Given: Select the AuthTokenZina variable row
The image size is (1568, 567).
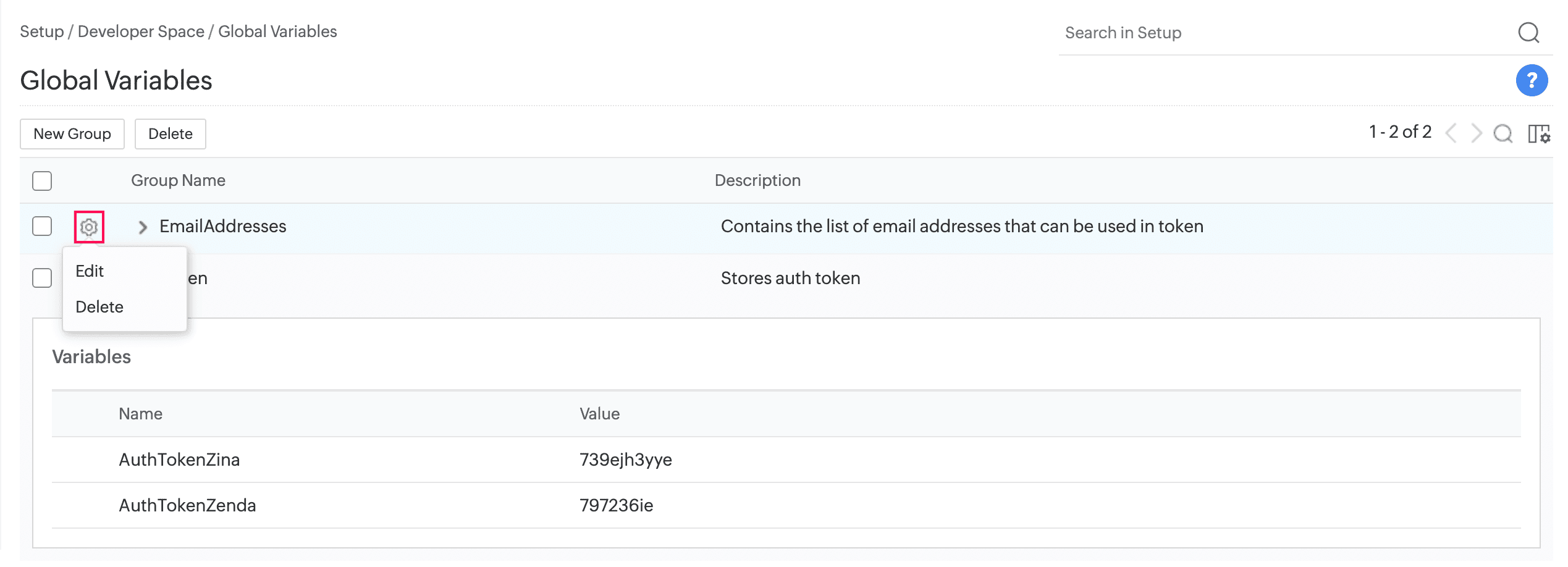Looking at the screenshot, I should [179, 460].
